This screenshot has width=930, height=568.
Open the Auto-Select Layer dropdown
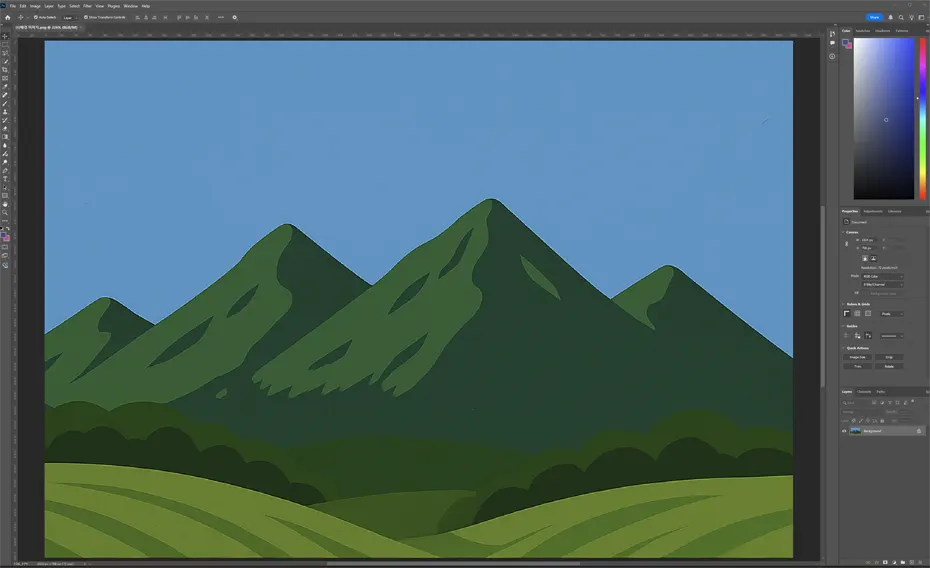pos(70,17)
